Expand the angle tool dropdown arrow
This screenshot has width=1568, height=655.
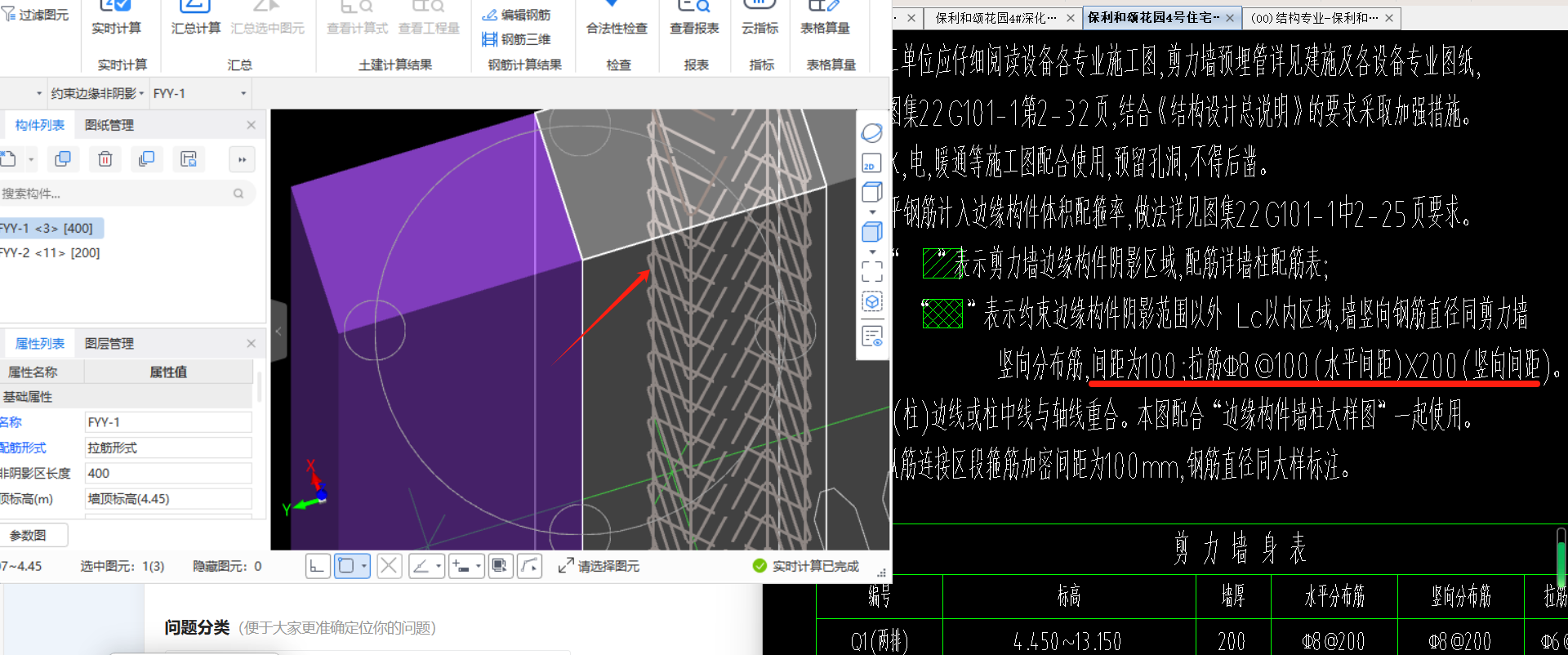(439, 566)
